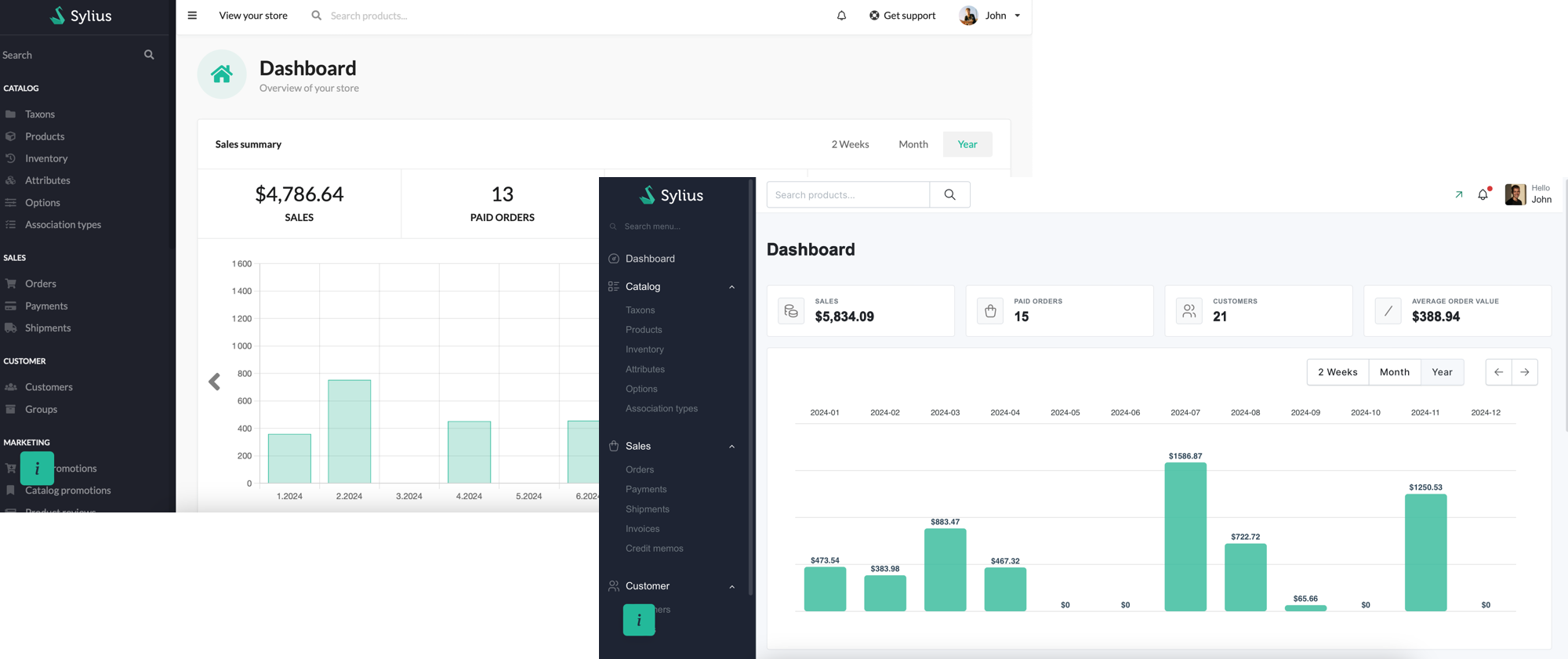
Task: Open Customers in old sidebar
Action: point(49,387)
